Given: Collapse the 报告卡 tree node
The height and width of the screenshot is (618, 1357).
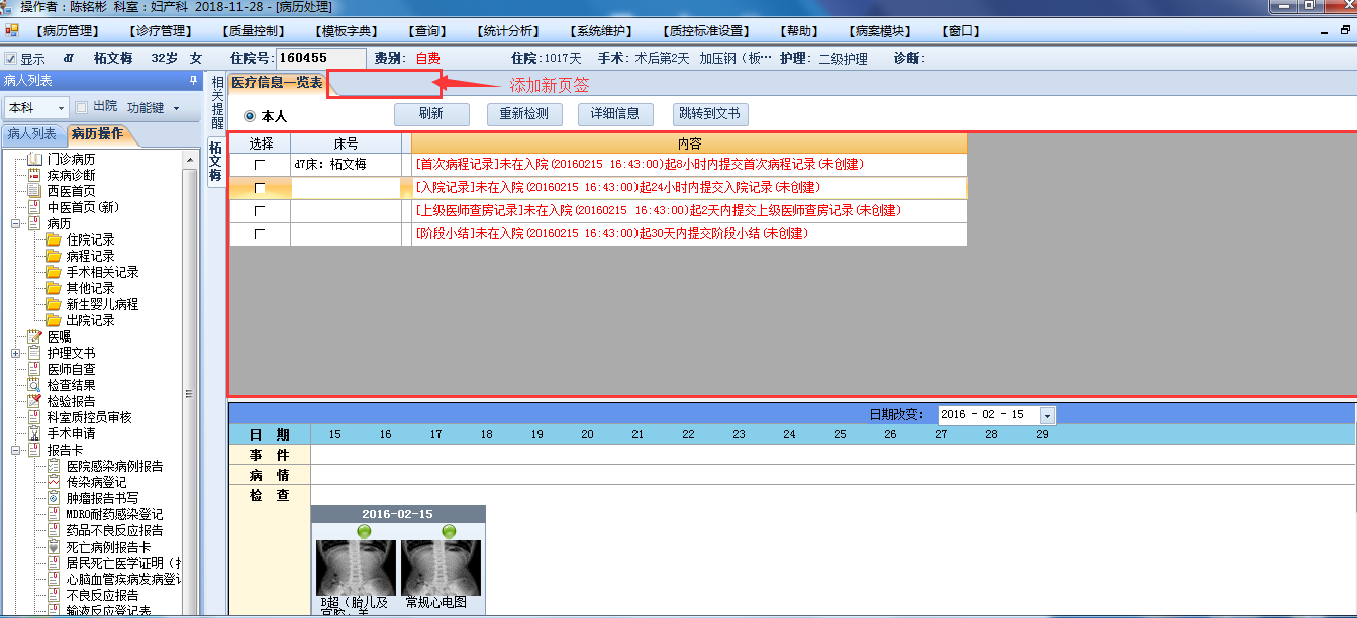Looking at the screenshot, I should [16, 450].
